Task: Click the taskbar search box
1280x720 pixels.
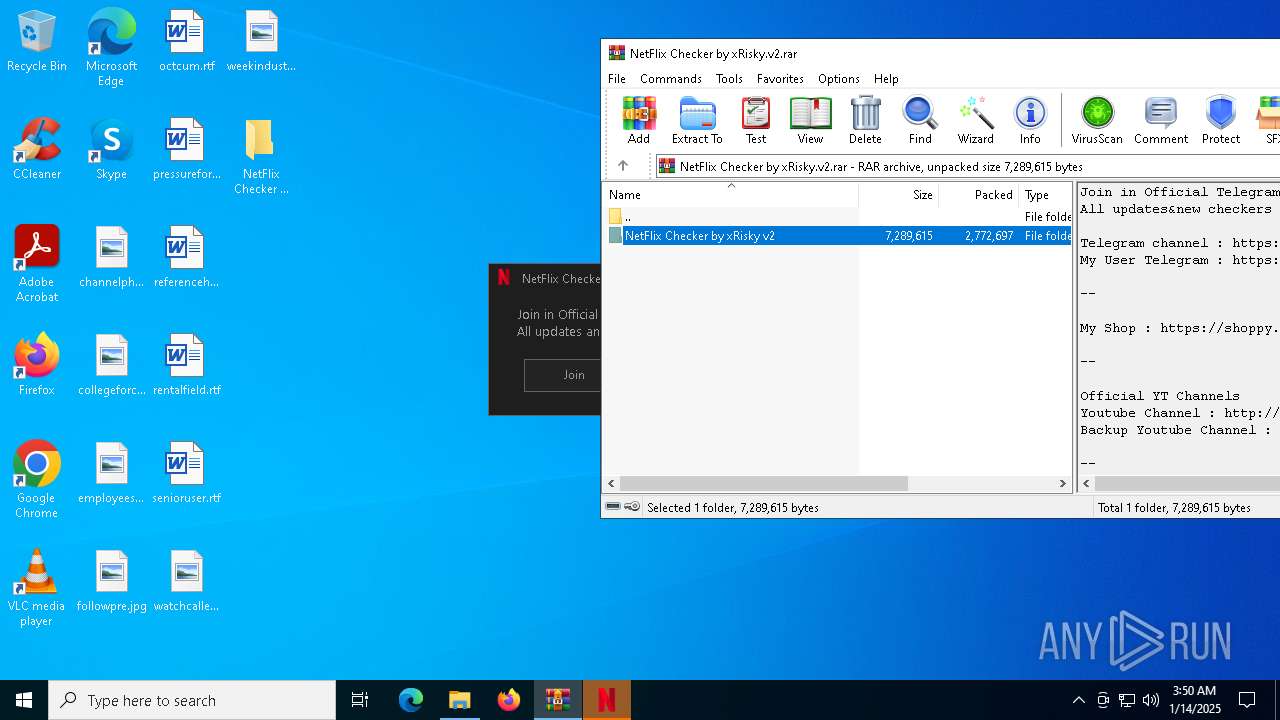Action: point(192,700)
